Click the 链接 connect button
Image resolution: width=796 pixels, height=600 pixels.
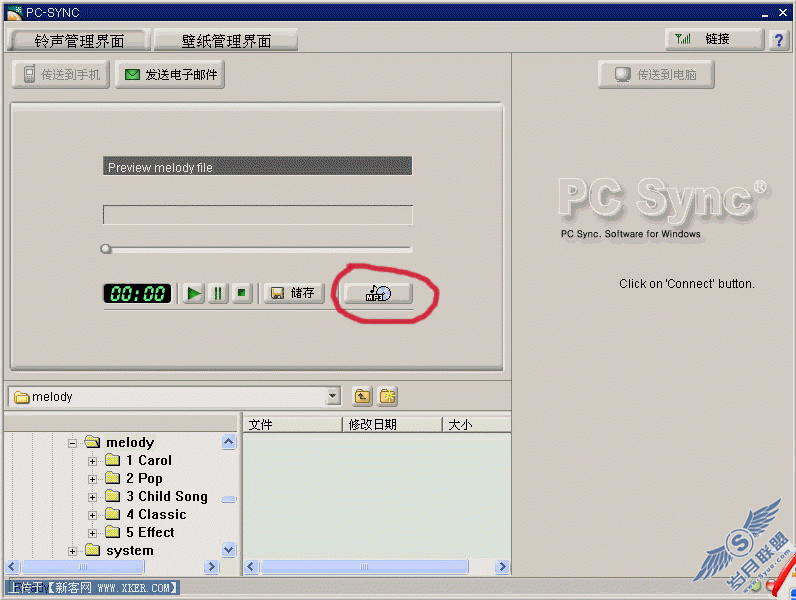tap(714, 39)
